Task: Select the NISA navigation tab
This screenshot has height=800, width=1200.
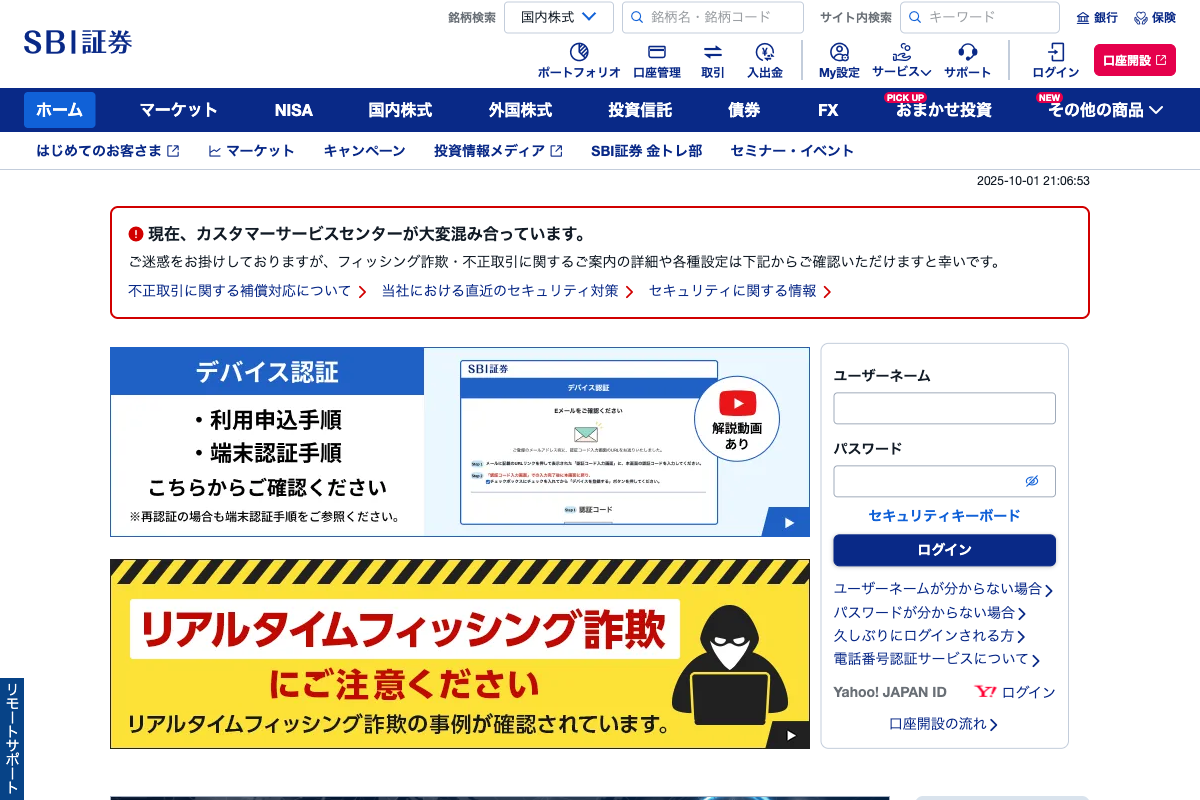Action: tap(293, 110)
